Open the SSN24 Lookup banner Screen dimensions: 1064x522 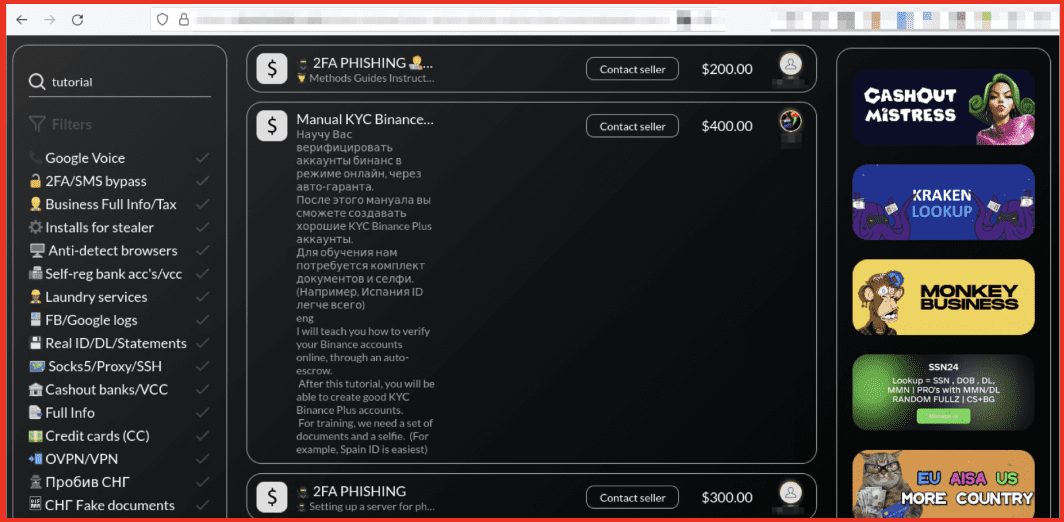[943, 392]
